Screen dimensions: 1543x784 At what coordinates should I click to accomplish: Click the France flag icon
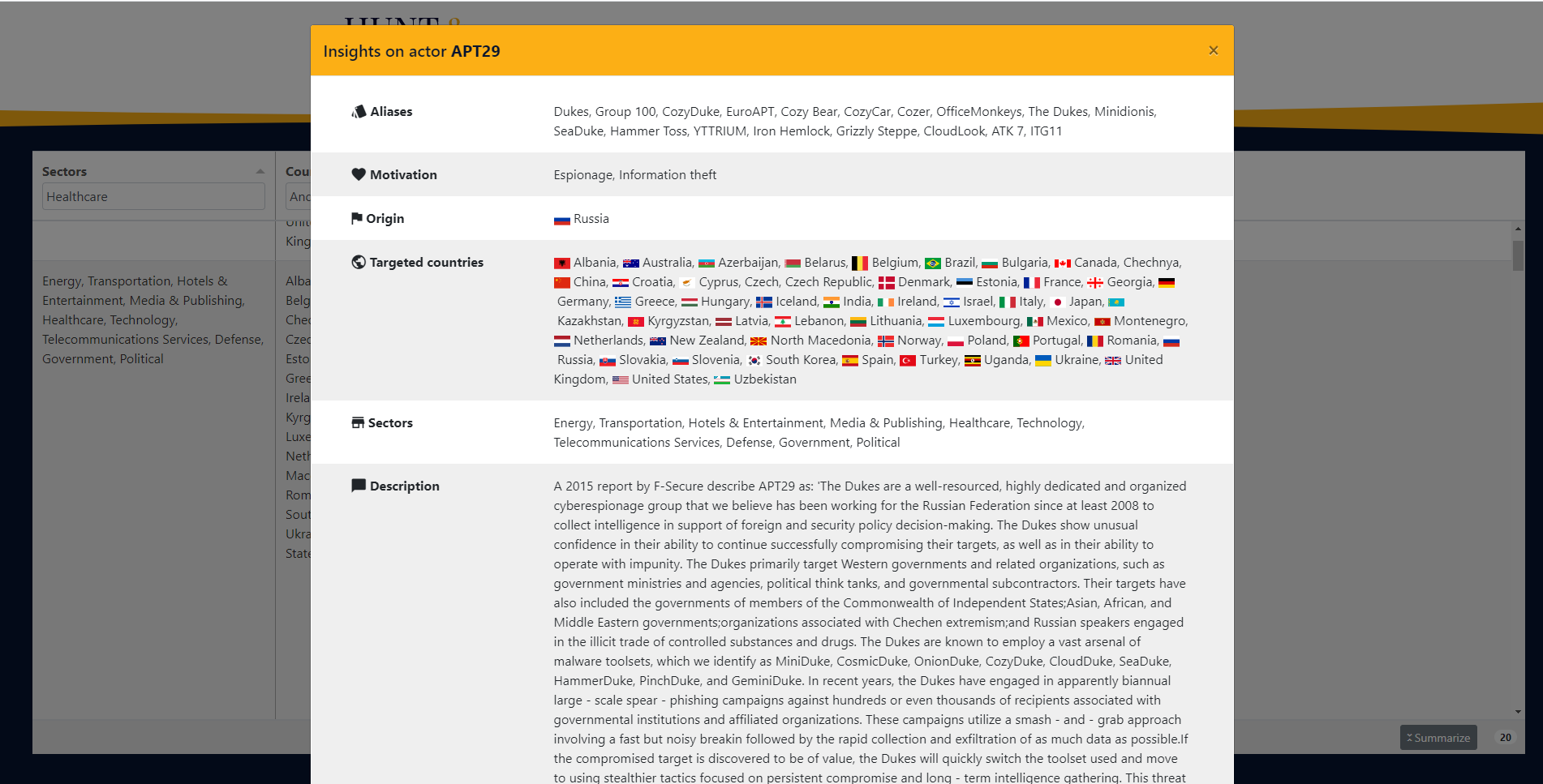(1032, 283)
